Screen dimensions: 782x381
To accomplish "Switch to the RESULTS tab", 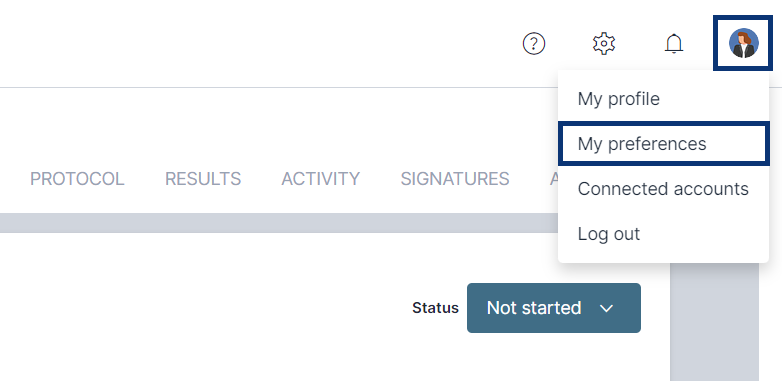I will tap(203, 179).
